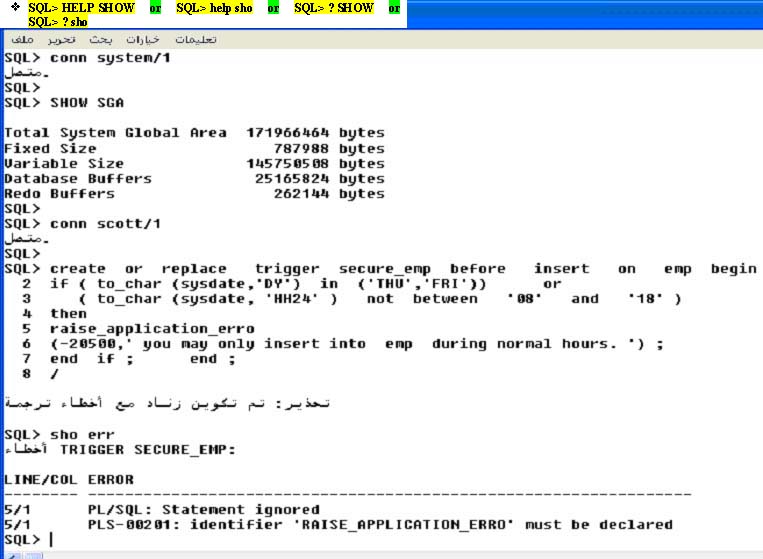Click the horizontal scrollbar at window bottom

click(380, 553)
